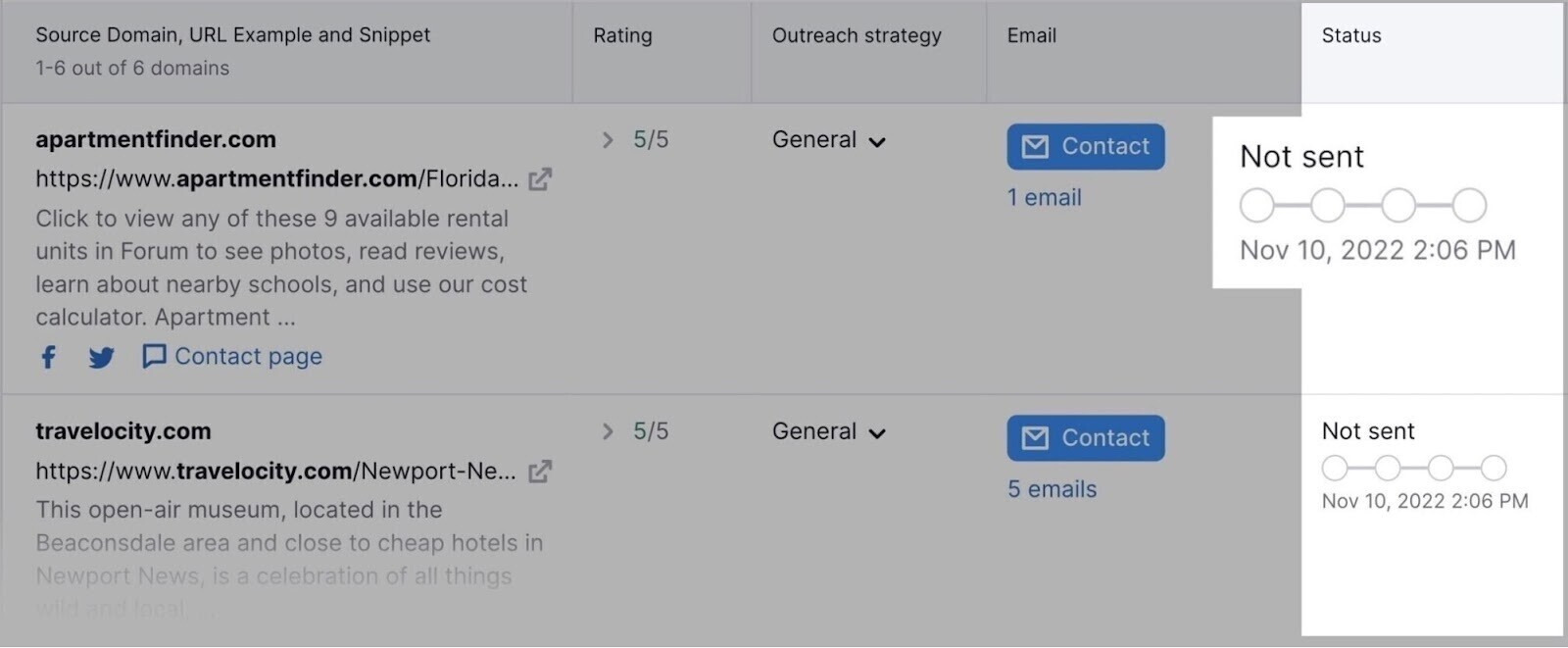Click the first status step circle for travelocity
The image size is (1568, 648).
1336,468
